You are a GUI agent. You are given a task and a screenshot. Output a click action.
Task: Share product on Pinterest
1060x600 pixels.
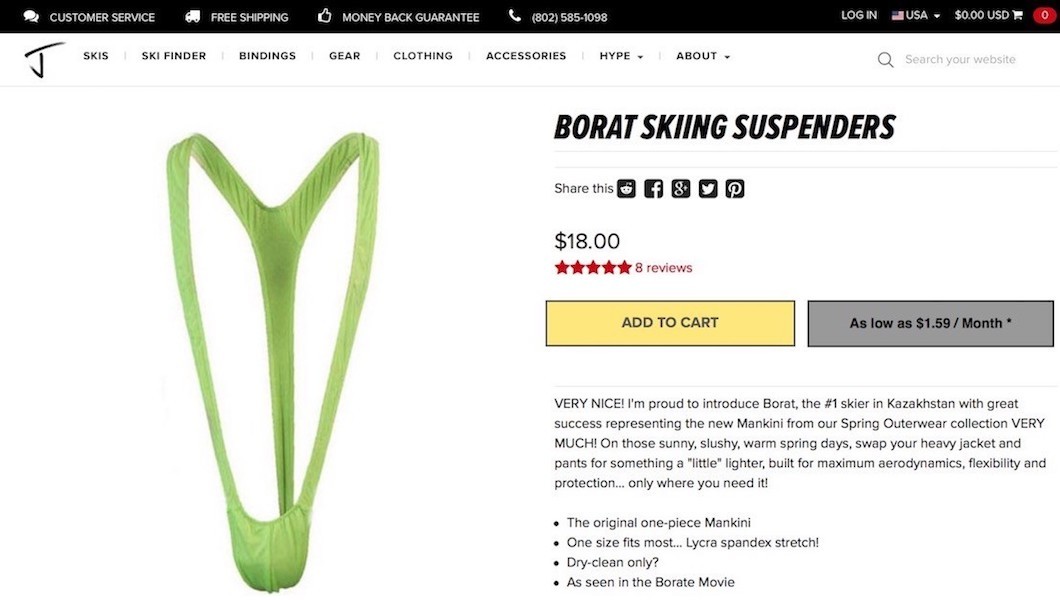tap(735, 189)
